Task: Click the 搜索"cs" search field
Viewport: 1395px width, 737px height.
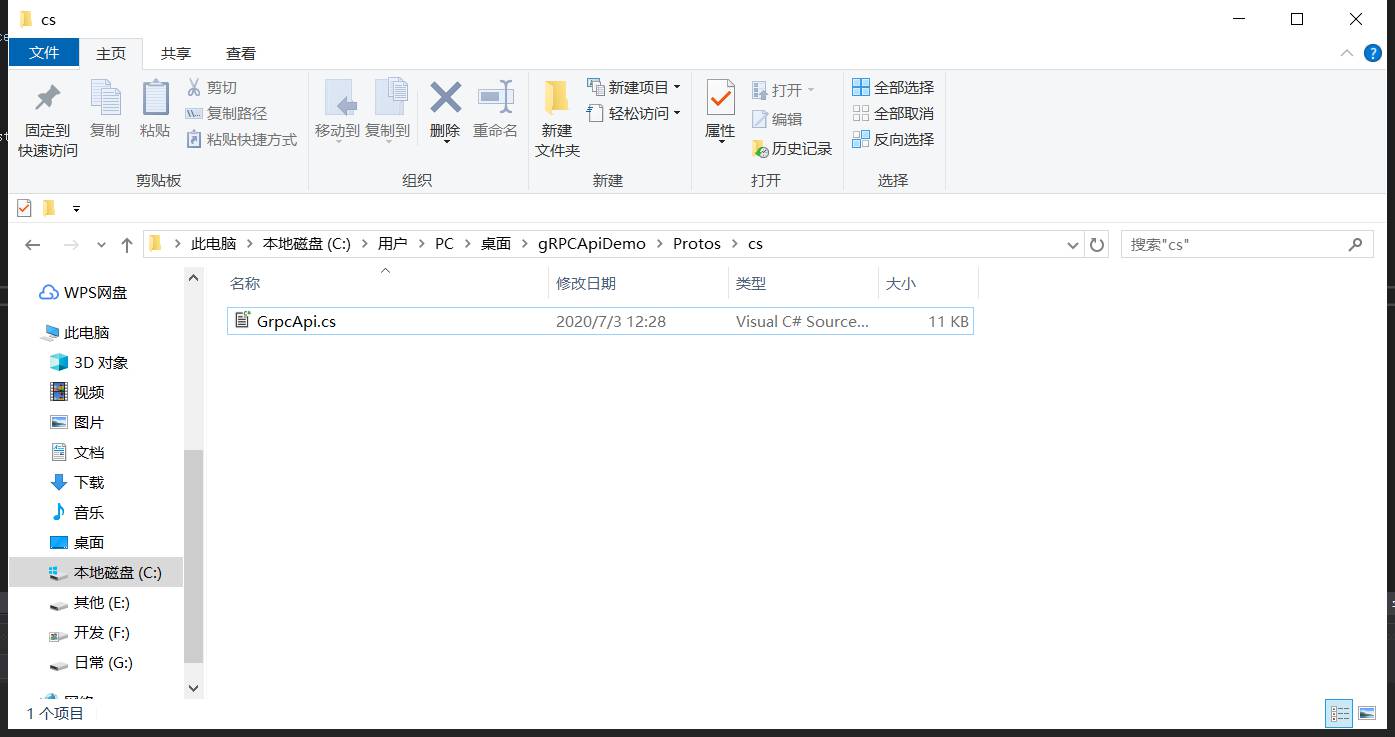Action: click(1235, 244)
